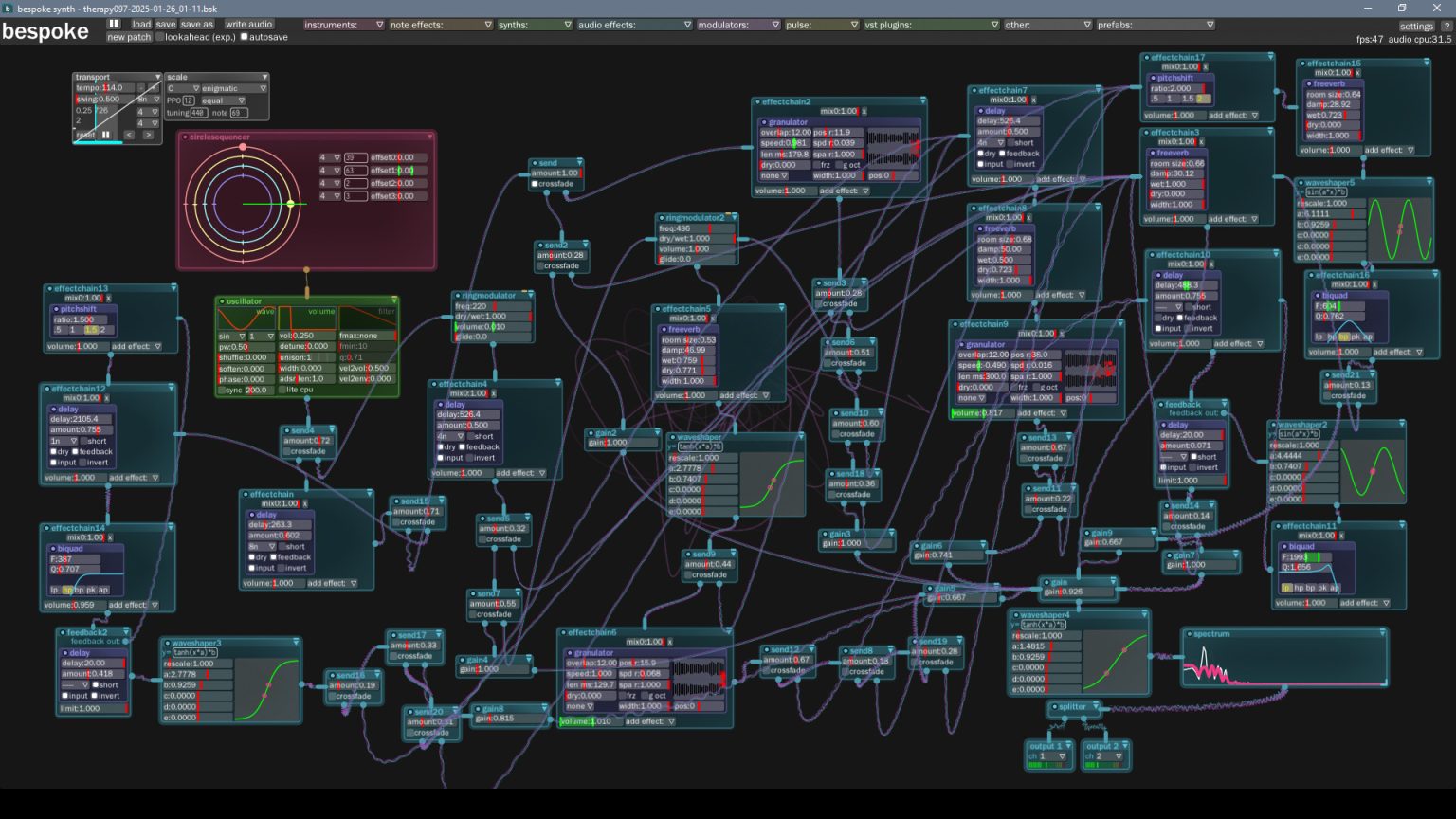Viewport: 1456px width, 819px height.
Task: Increase tempo with the plus button
Action: coord(155,88)
